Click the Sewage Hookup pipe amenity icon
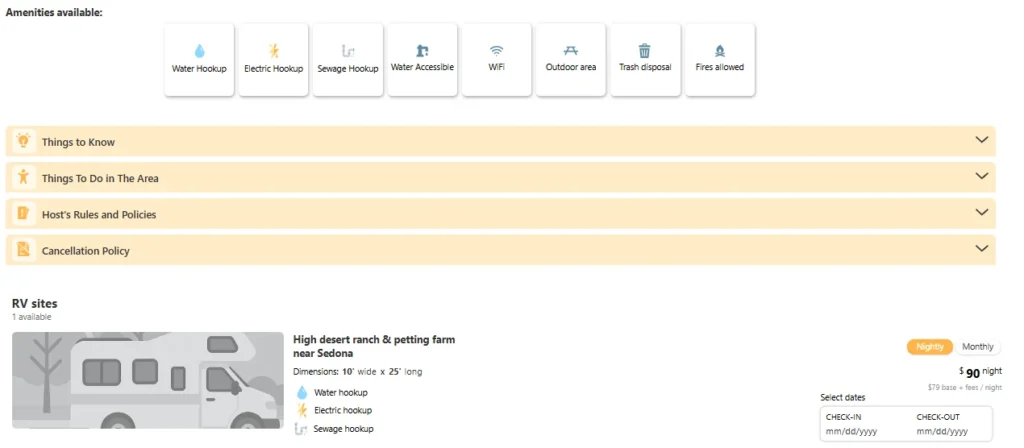Screen dimensions: 1024x448 pos(347,51)
